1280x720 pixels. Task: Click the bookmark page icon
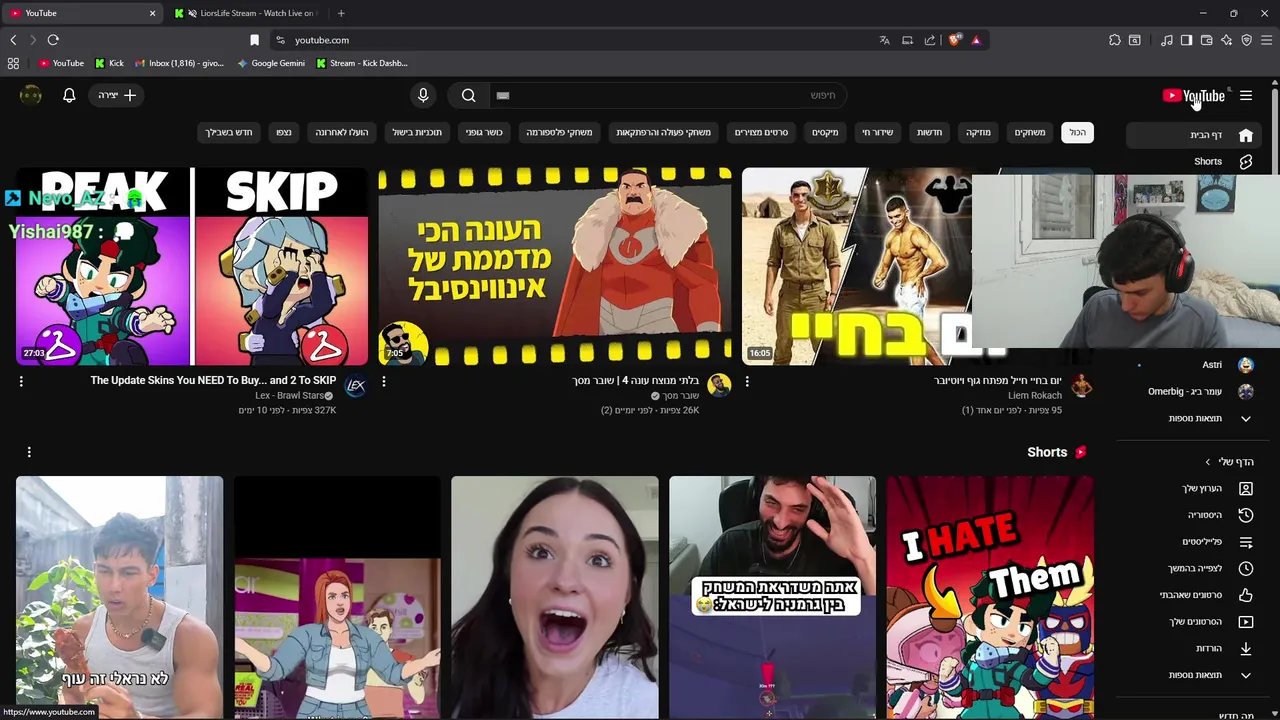click(x=254, y=40)
